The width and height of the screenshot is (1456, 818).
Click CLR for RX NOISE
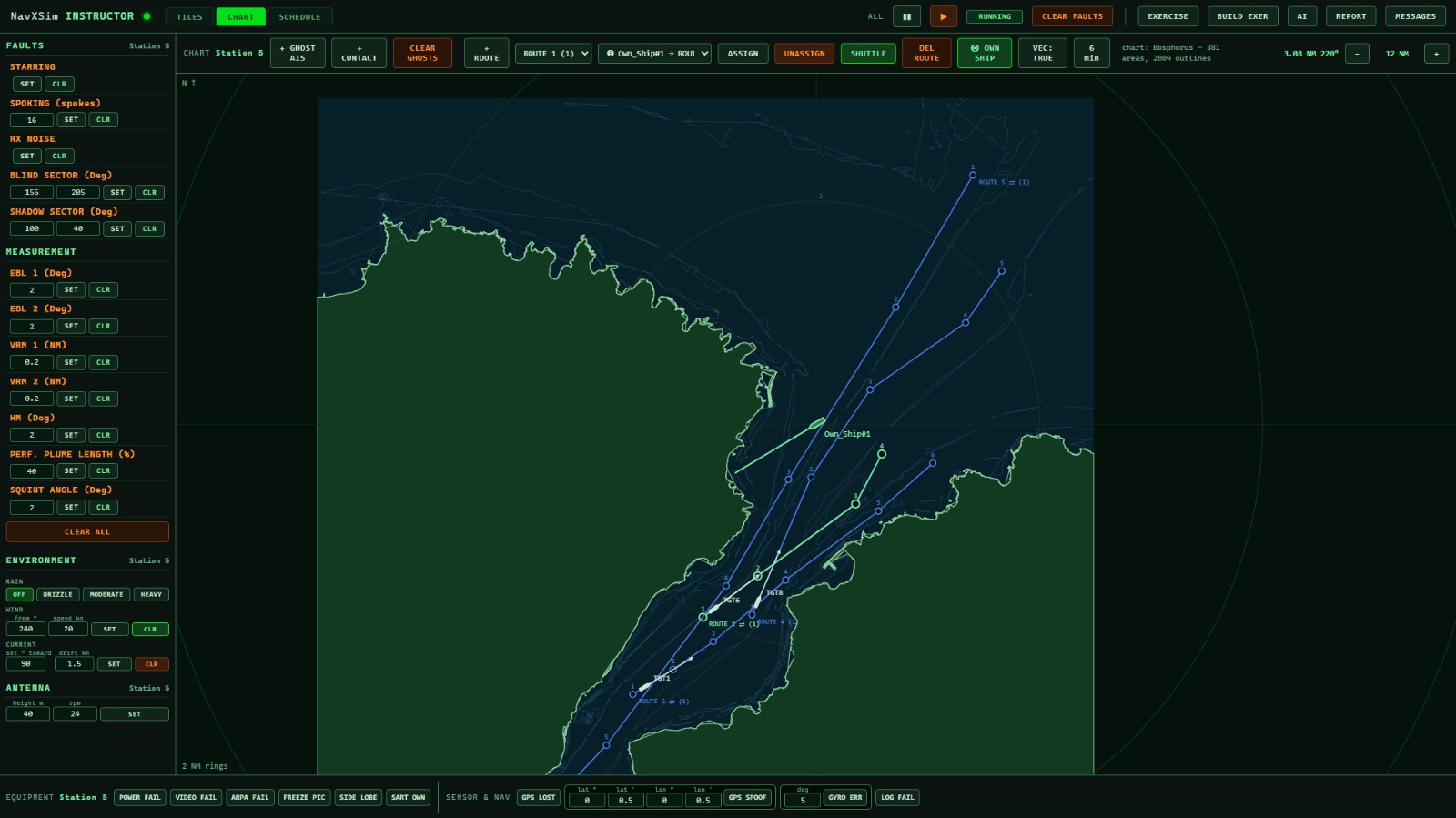[59, 156]
